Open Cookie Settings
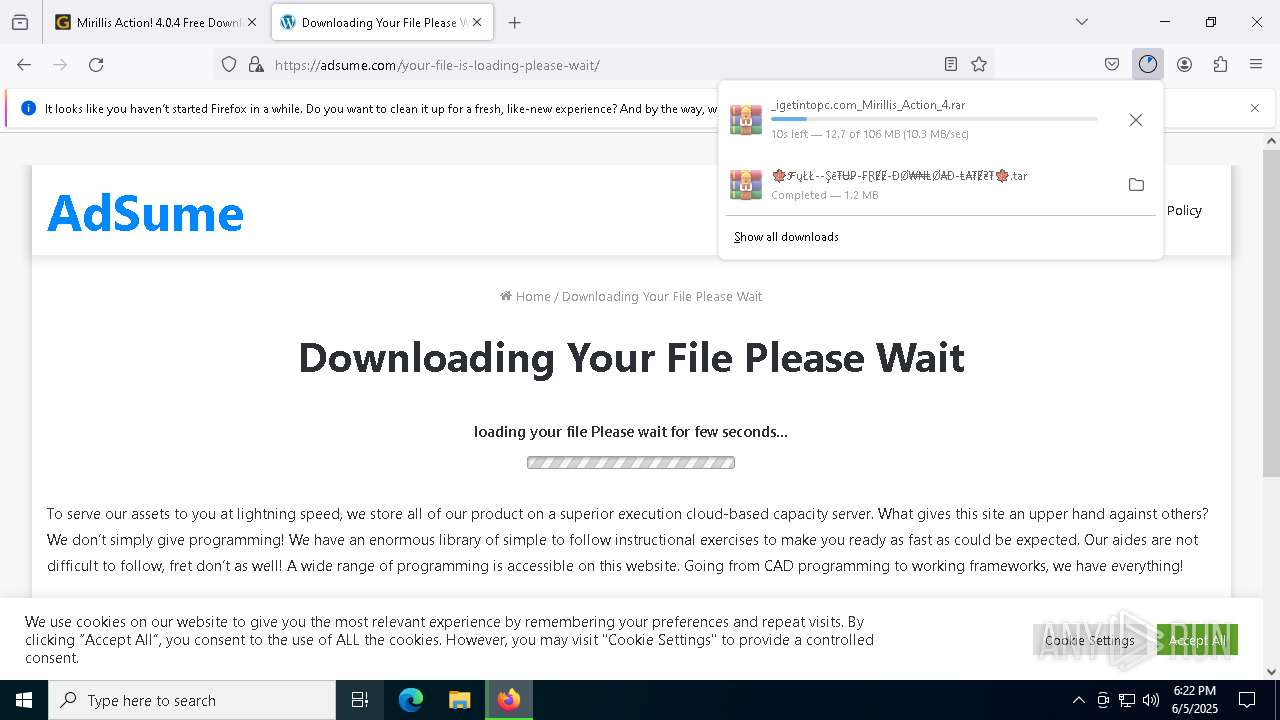Viewport: 1280px width, 720px height. [1090, 640]
